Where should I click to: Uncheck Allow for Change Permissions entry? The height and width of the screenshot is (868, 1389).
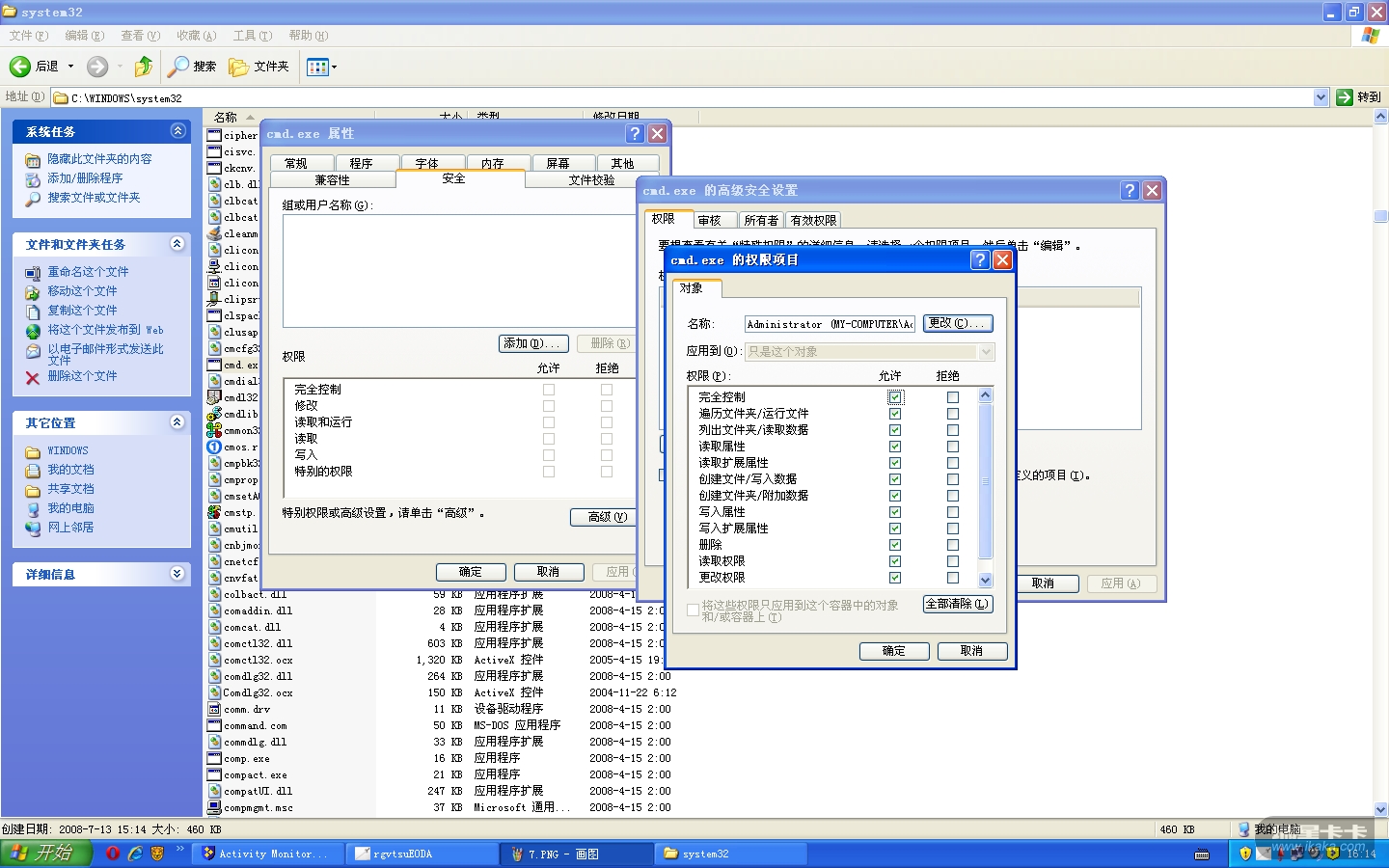[895, 578]
